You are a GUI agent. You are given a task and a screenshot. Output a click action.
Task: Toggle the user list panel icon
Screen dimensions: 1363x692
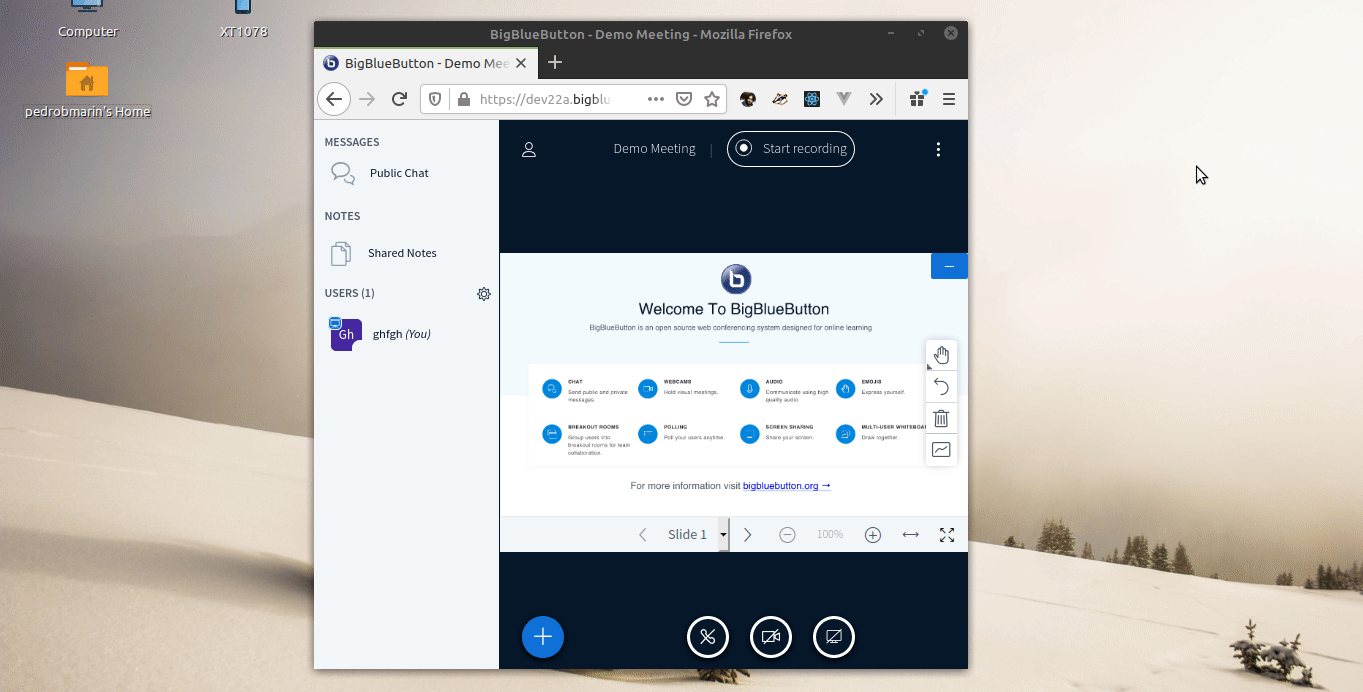tap(529, 149)
